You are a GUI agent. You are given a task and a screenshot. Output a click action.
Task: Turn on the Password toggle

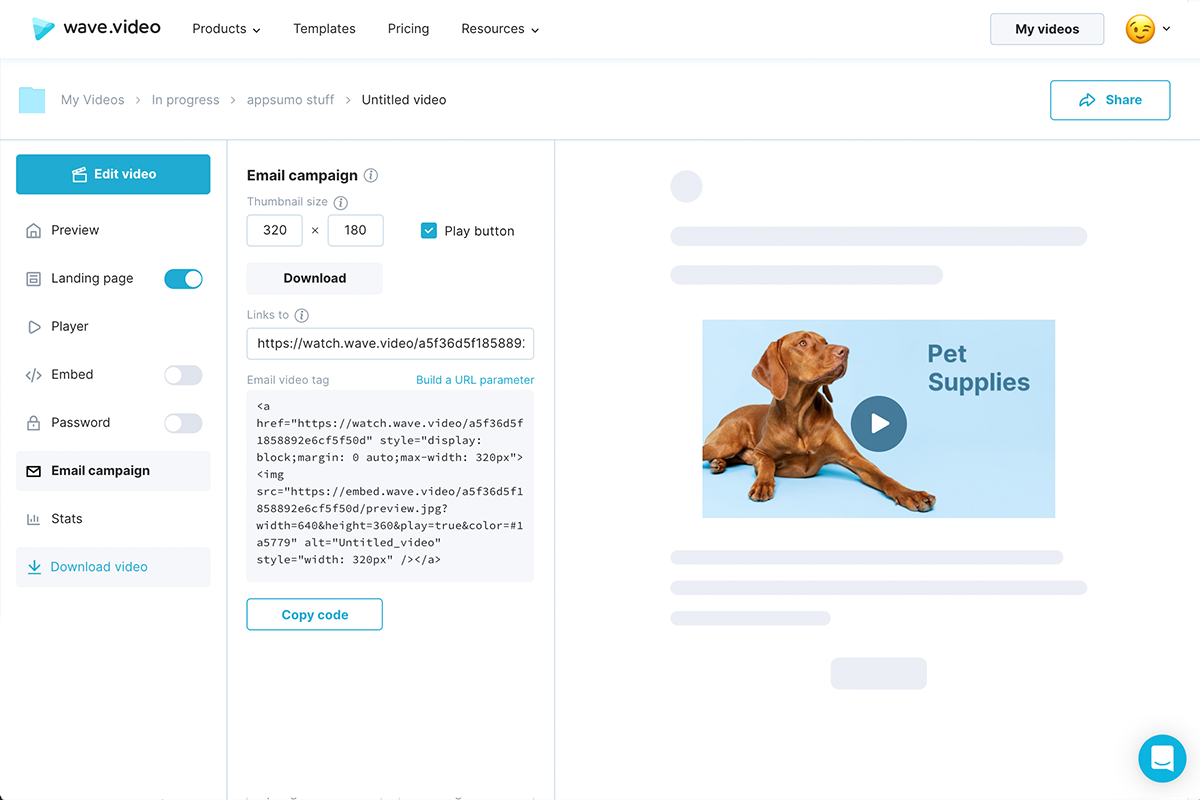[183, 423]
